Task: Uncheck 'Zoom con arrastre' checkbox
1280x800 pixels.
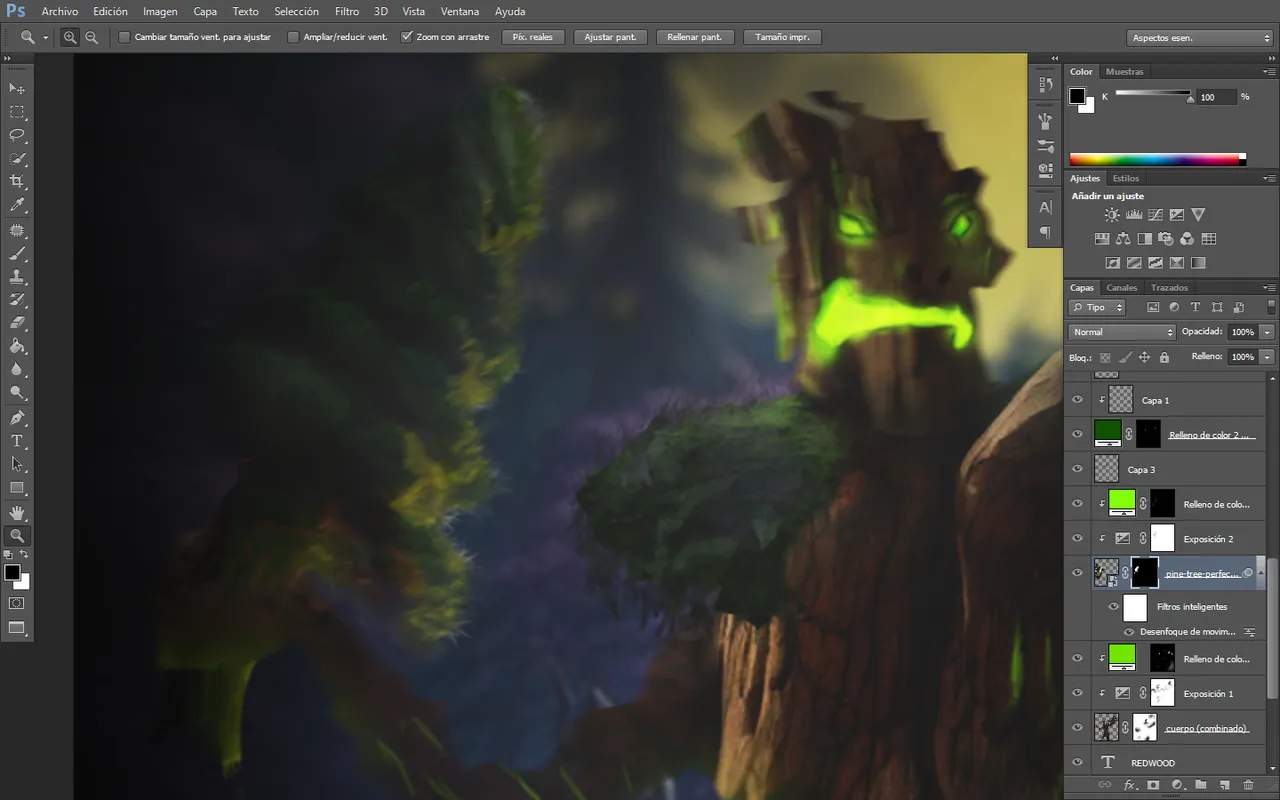Action: [406, 37]
